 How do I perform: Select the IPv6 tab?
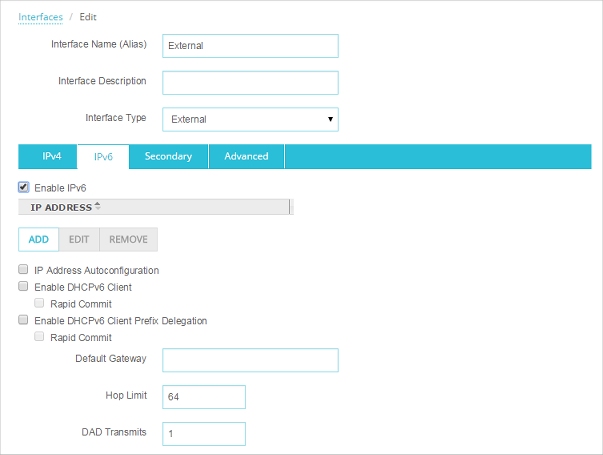[104, 157]
